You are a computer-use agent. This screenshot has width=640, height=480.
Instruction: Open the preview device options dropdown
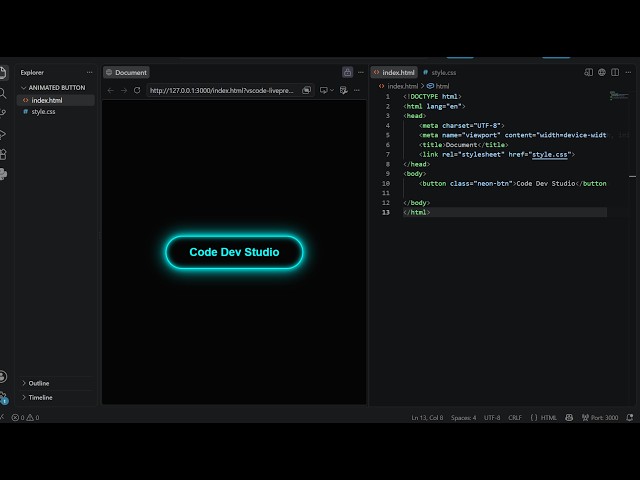coord(327,90)
